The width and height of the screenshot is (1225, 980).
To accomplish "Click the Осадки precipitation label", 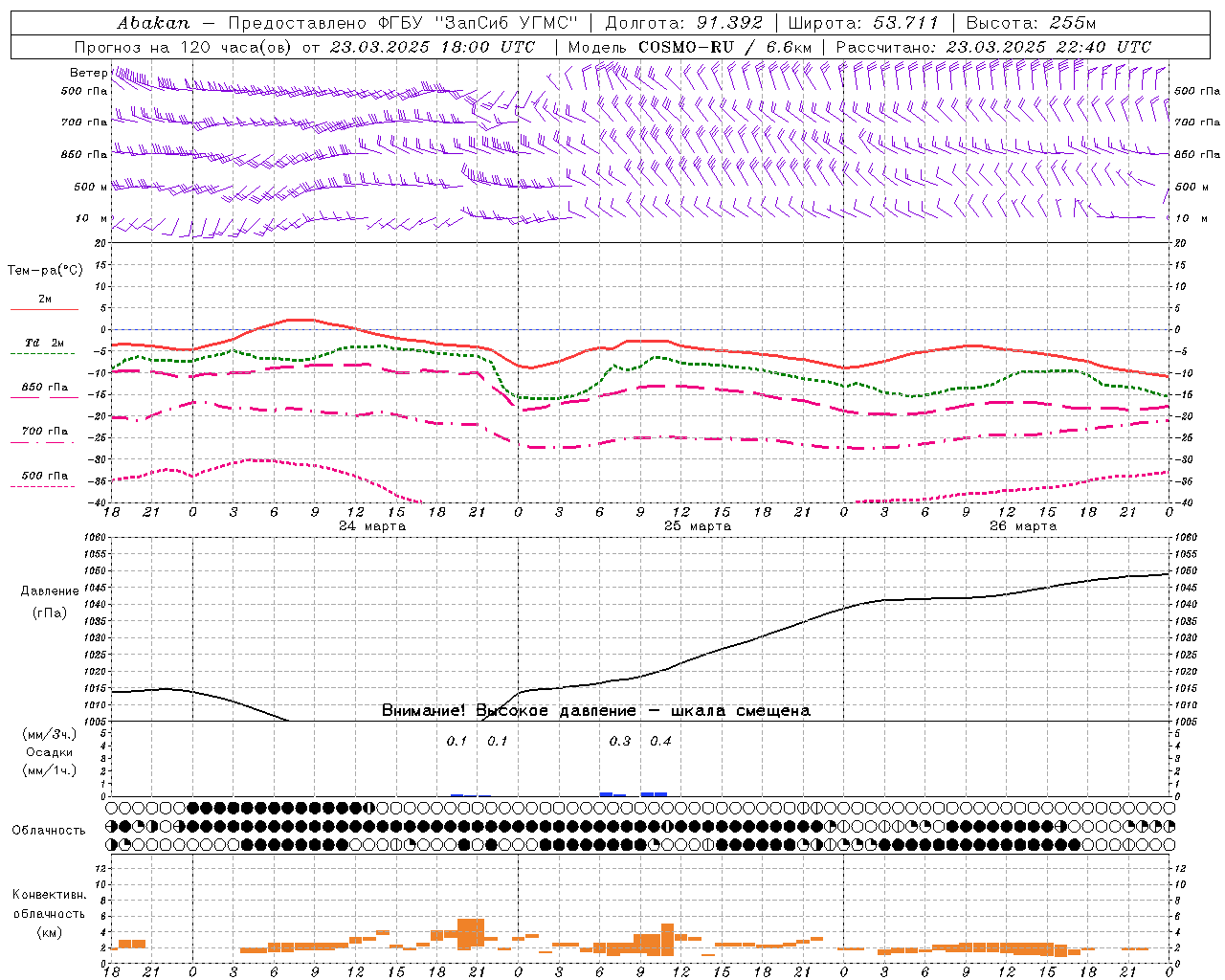I will (50, 752).
